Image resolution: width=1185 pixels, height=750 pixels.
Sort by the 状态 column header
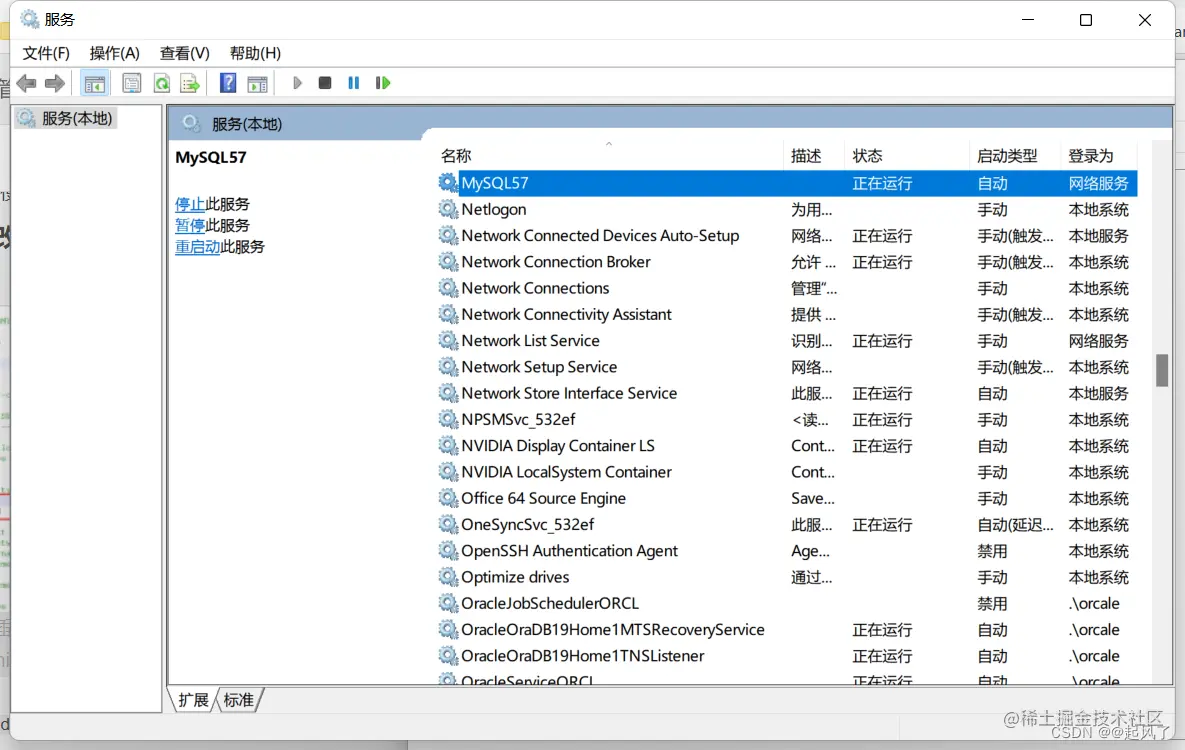(907, 156)
